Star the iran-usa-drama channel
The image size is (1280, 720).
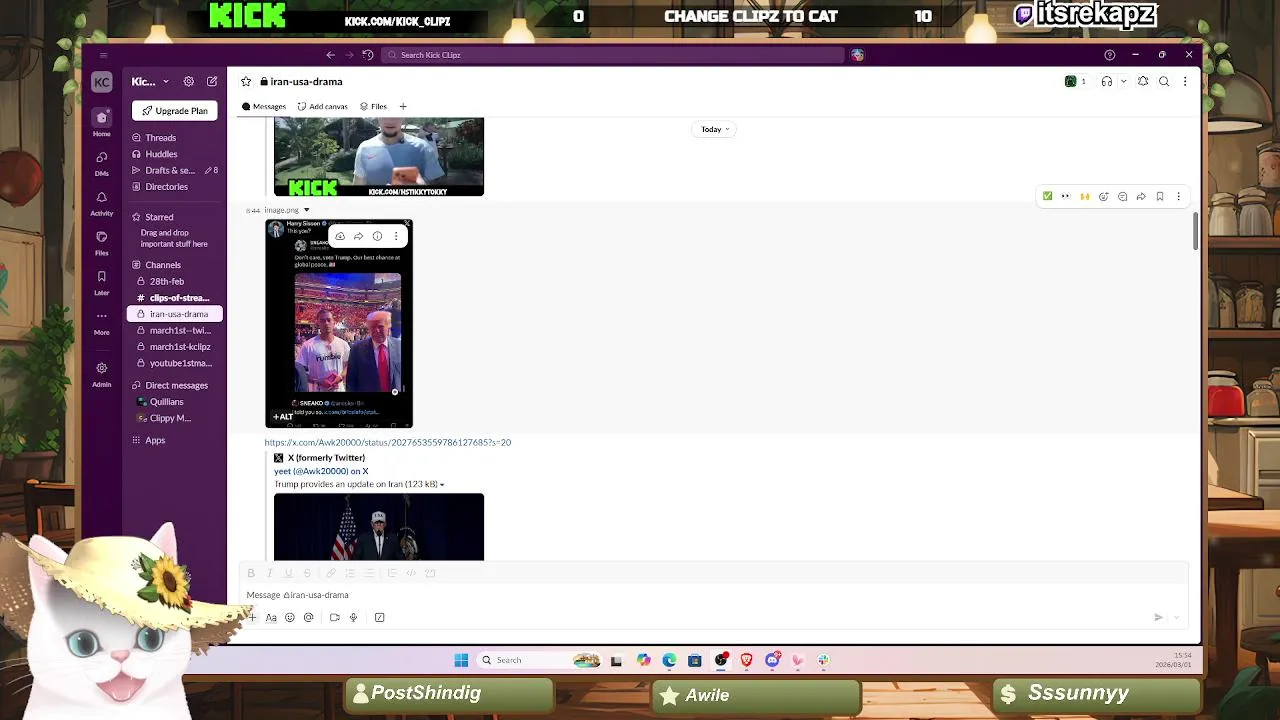point(246,82)
